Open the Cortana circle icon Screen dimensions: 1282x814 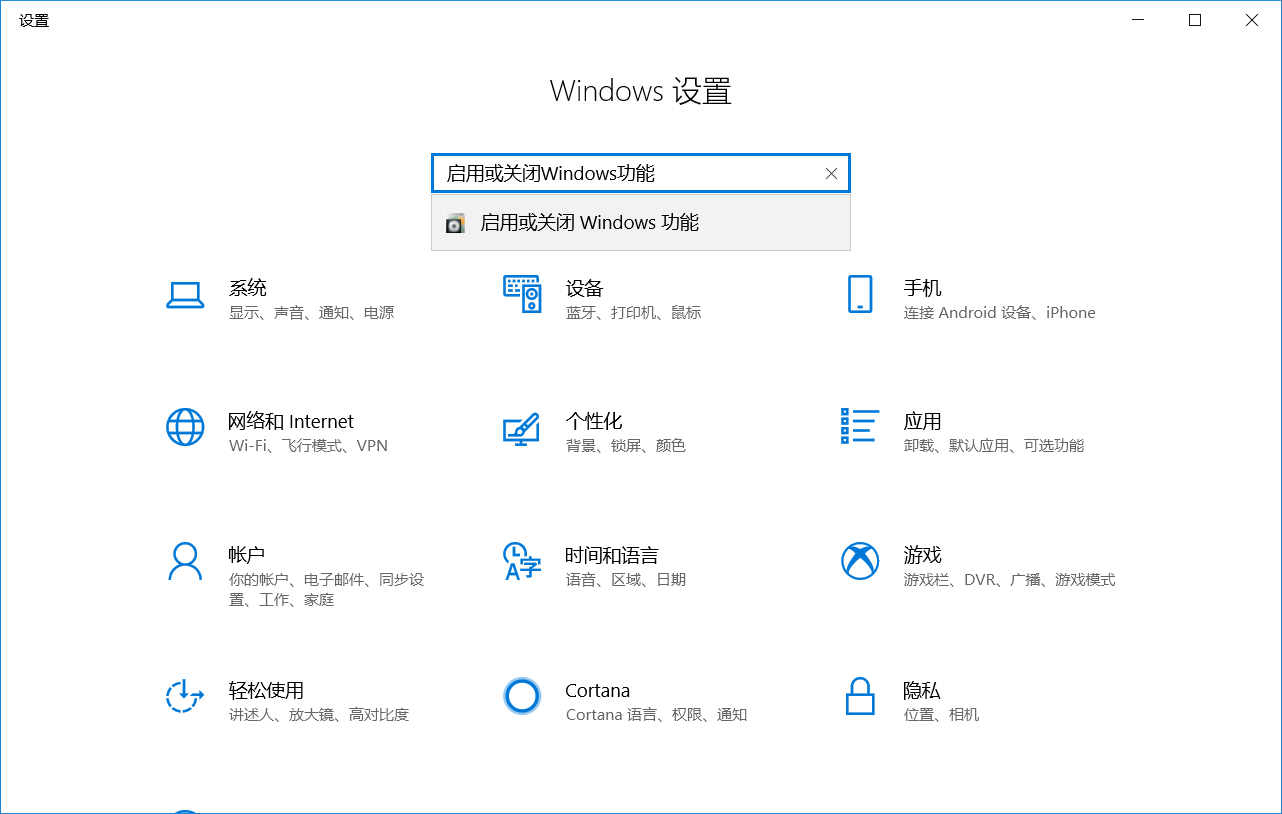pyautogui.click(x=522, y=695)
